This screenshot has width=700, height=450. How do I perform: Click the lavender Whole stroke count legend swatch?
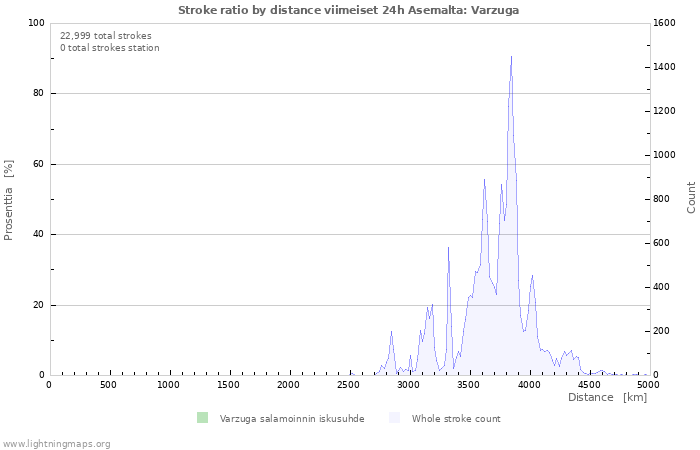pos(394,418)
